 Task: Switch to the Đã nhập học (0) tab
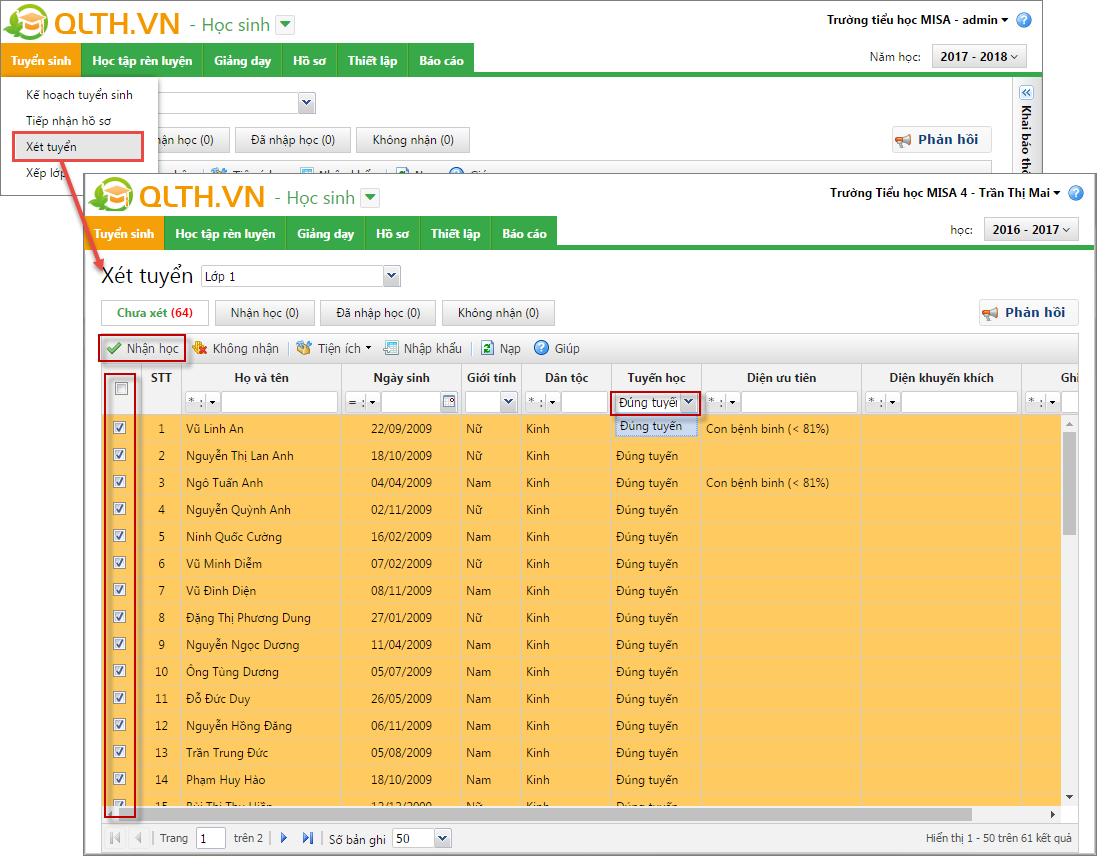tap(377, 313)
